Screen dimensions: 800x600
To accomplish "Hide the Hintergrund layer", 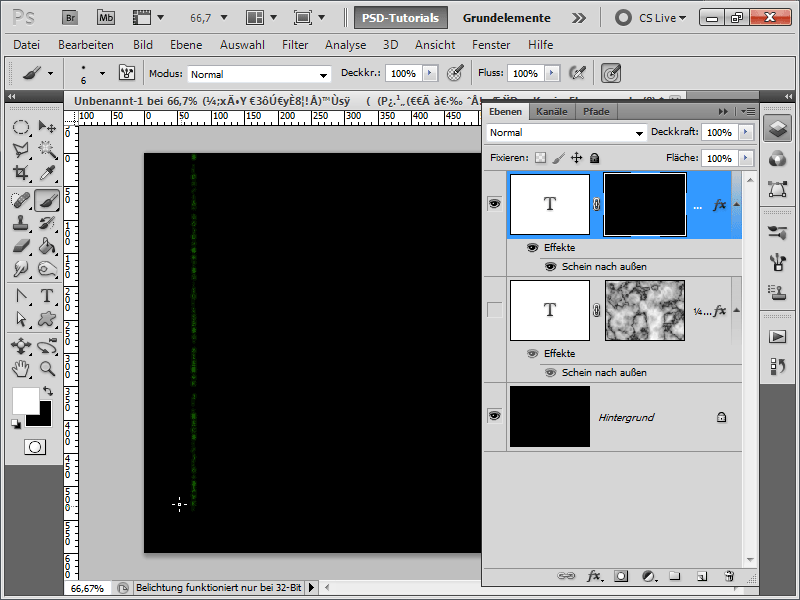I will coord(494,416).
